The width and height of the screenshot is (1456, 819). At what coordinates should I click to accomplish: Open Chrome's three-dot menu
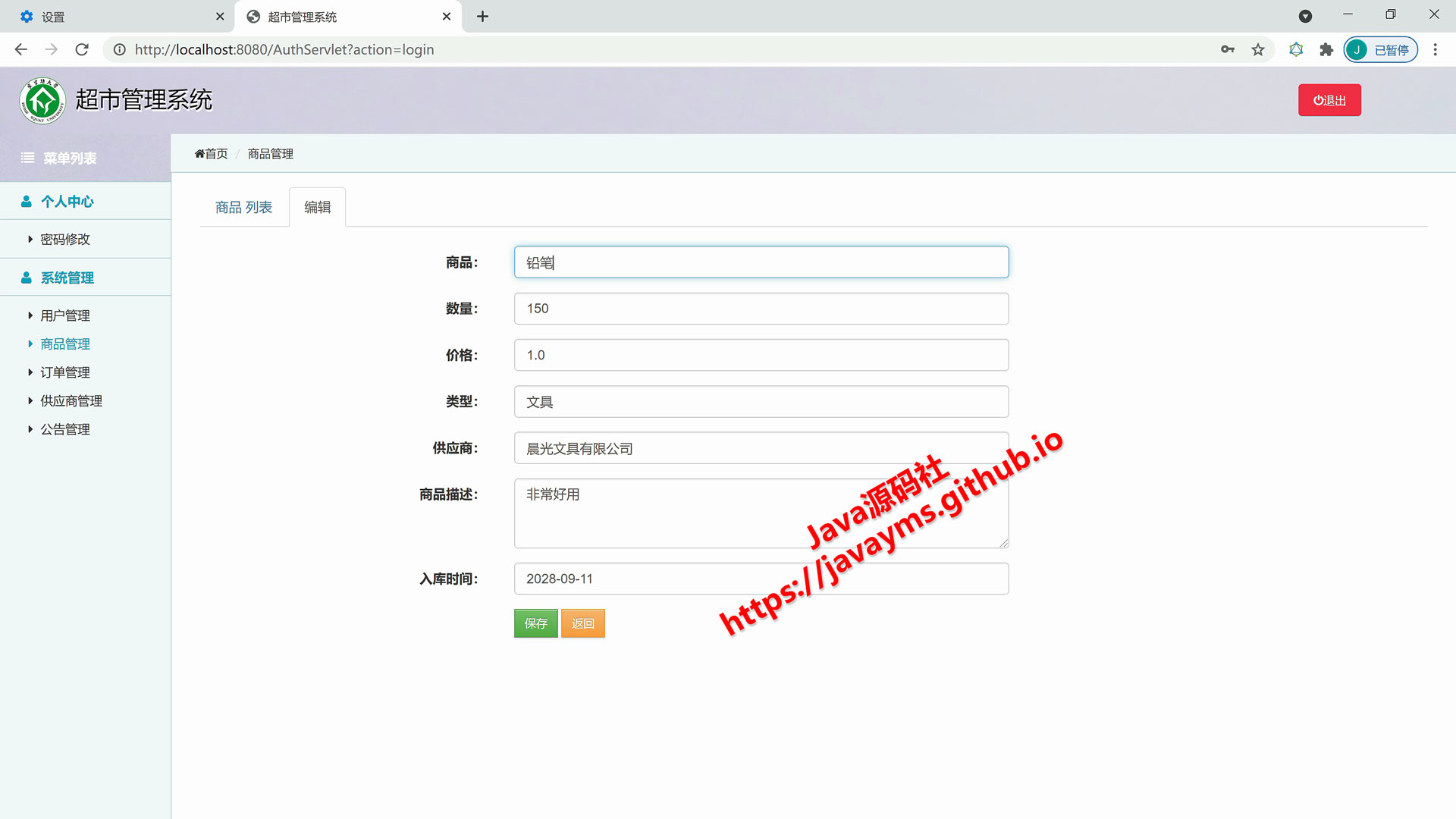[1435, 49]
